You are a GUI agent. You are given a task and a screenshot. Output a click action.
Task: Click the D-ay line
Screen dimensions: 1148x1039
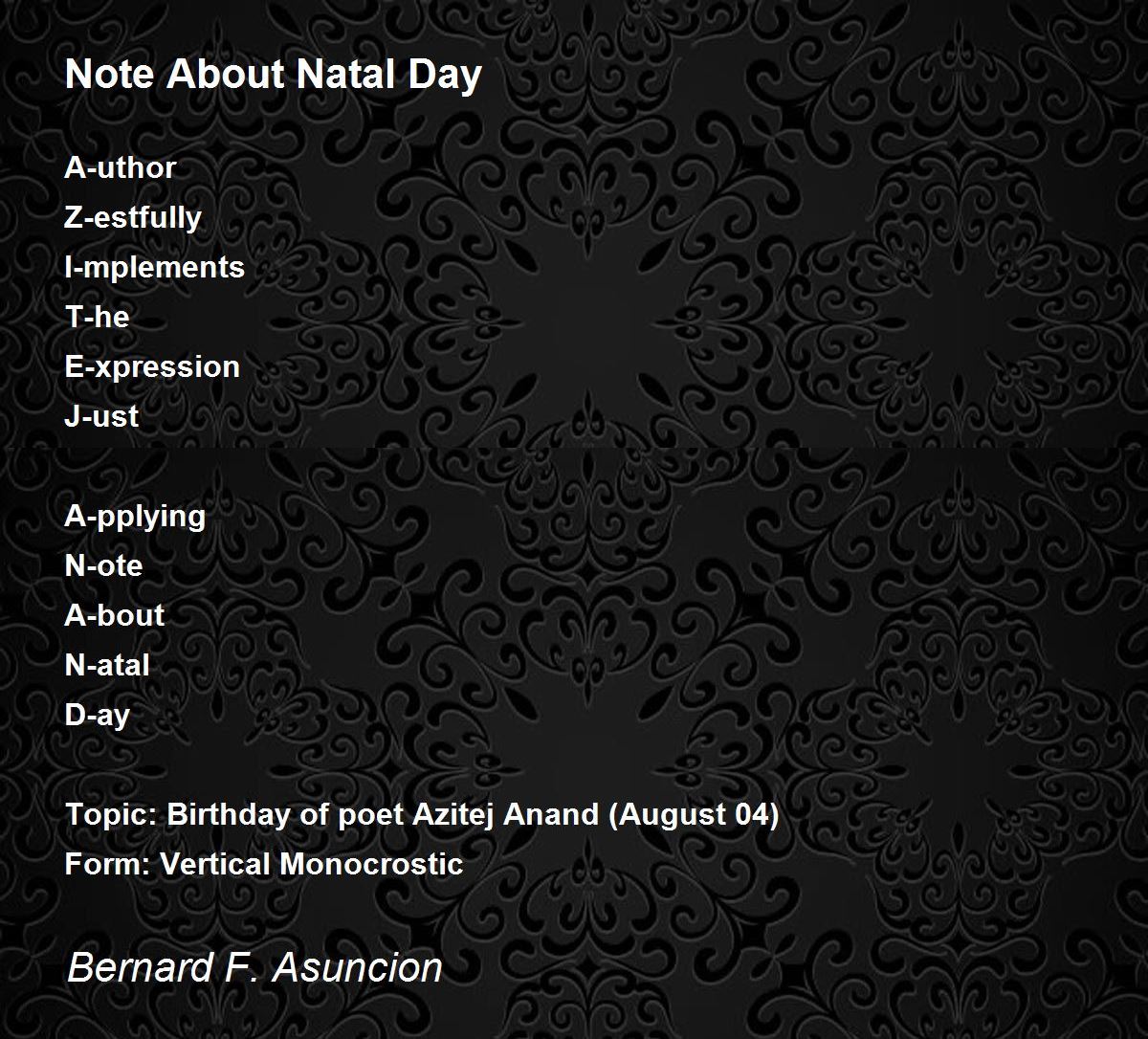[98, 716]
